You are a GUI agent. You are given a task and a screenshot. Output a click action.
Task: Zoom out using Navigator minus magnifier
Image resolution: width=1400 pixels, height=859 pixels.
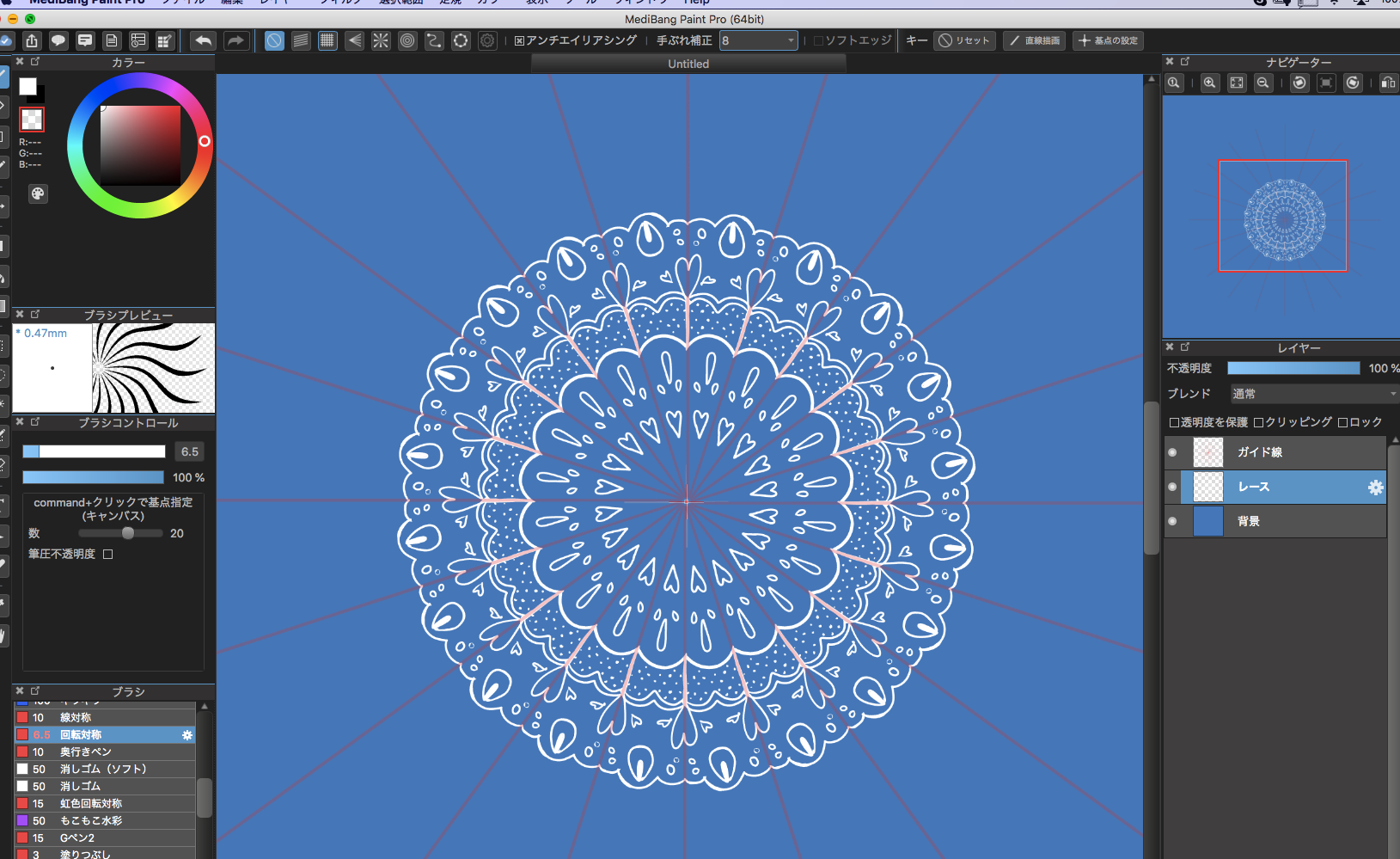[x=1263, y=83]
